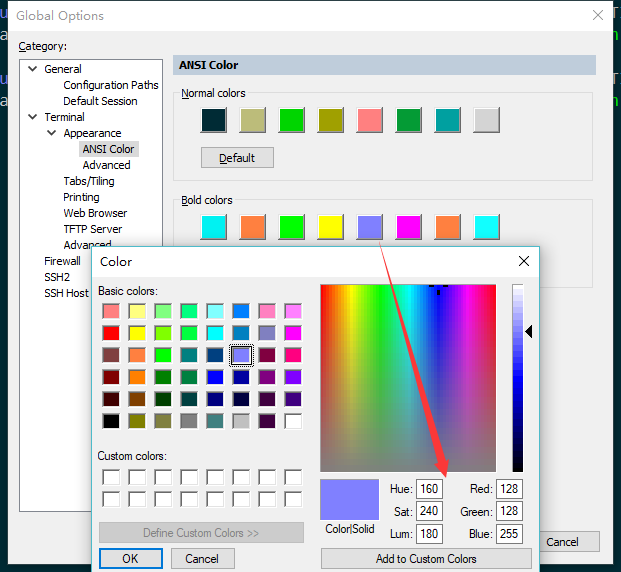
Task: Click OK in the Color dialog
Action: (x=131, y=559)
